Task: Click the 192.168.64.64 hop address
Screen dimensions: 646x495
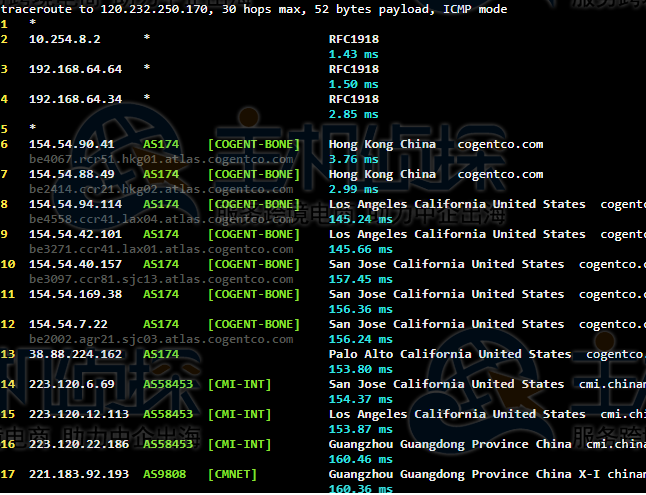Action: click(x=75, y=69)
